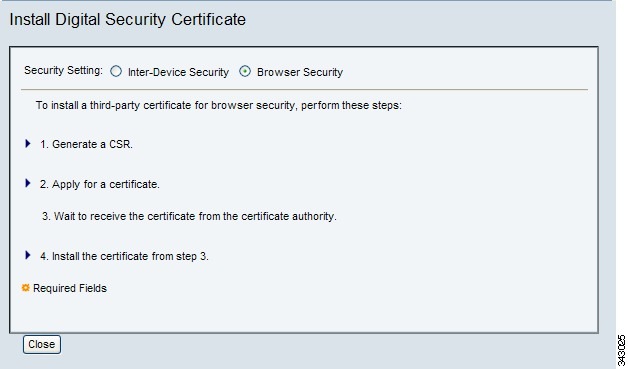Screen dimensions: 628x369
Task: Click the Install Digital Security Certificate heading
Action: click(x=127, y=19)
